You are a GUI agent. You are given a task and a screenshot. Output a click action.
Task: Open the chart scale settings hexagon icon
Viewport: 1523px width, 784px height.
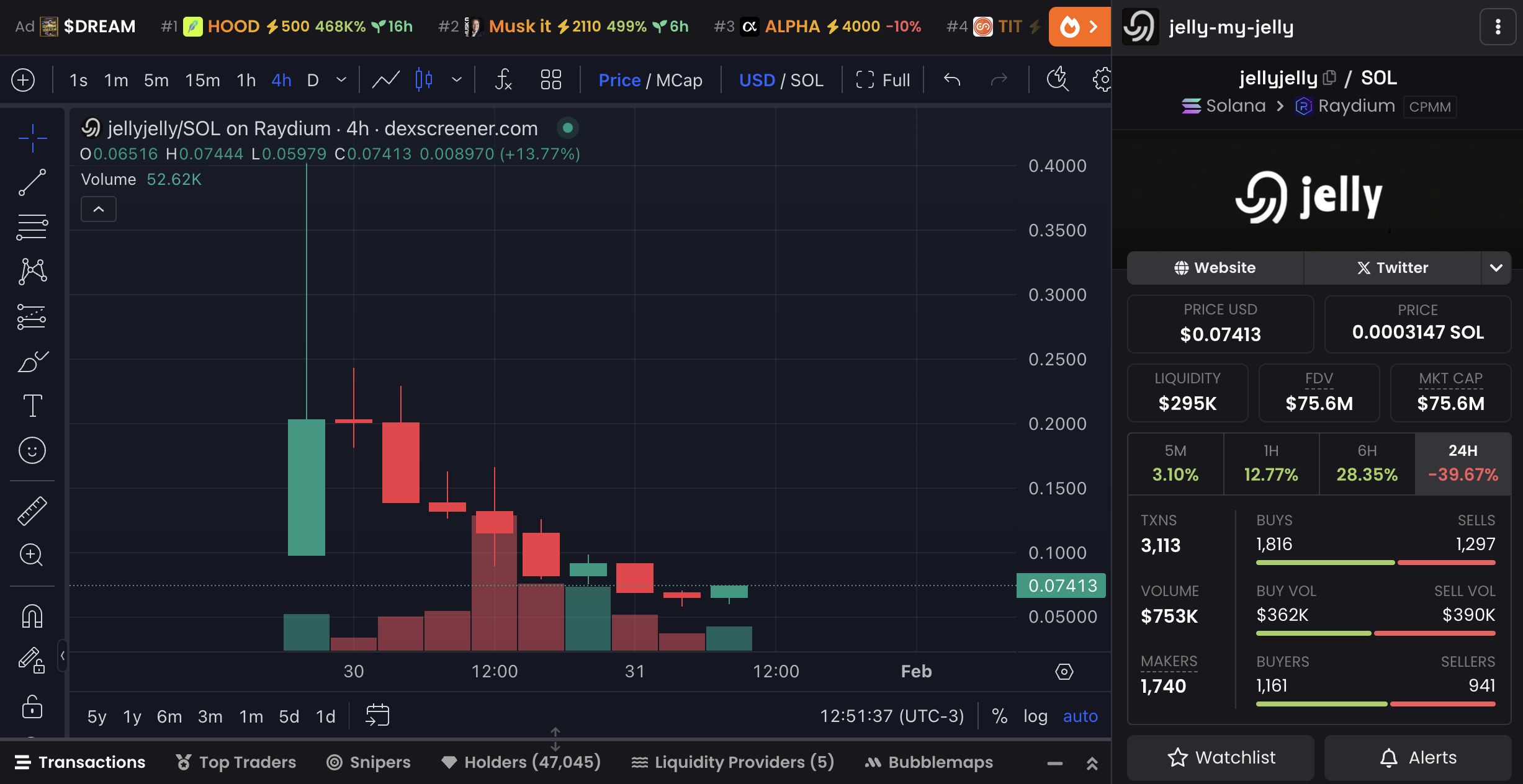(1064, 672)
